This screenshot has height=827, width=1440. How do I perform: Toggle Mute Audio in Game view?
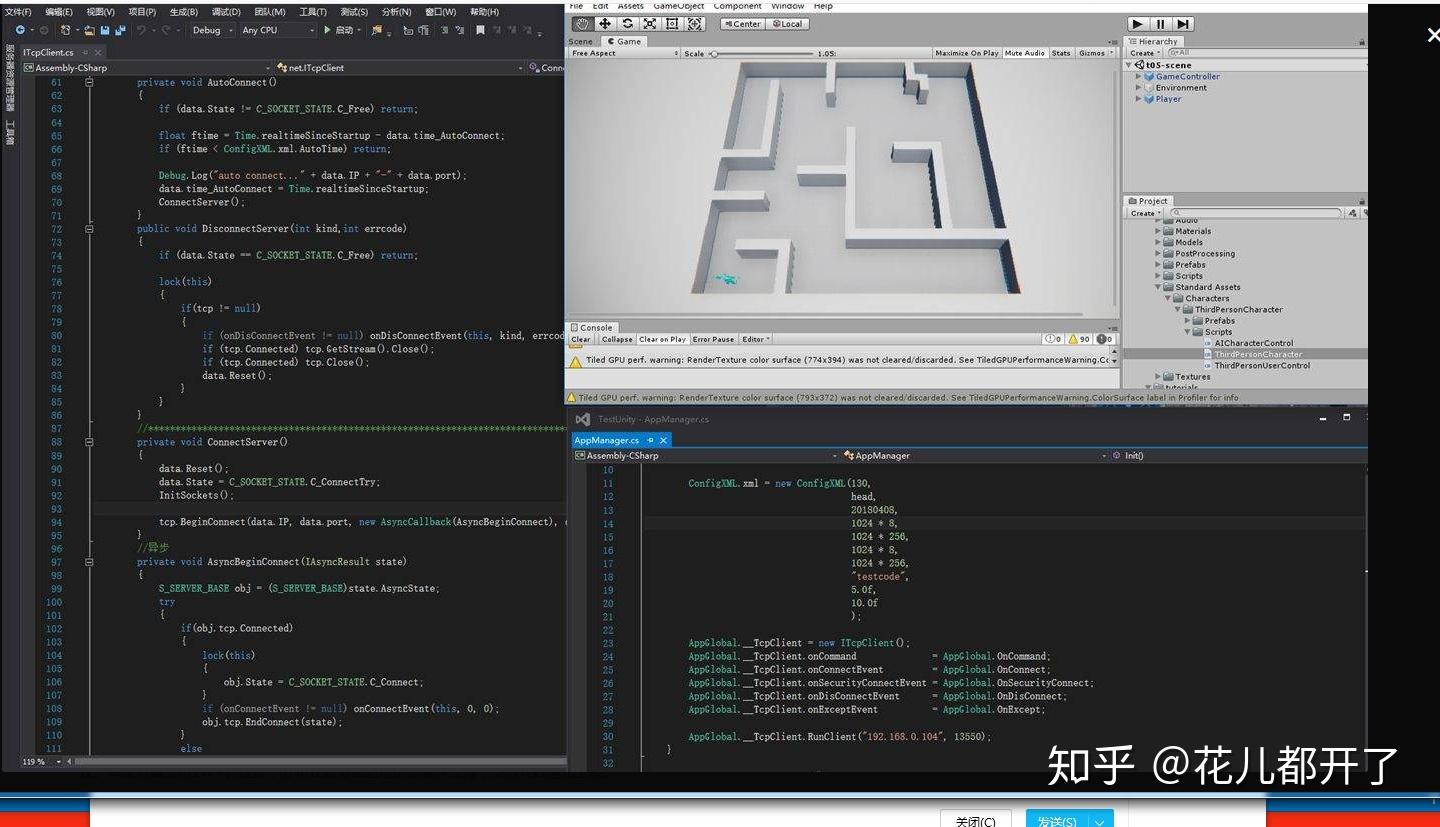pos(1023,52)
